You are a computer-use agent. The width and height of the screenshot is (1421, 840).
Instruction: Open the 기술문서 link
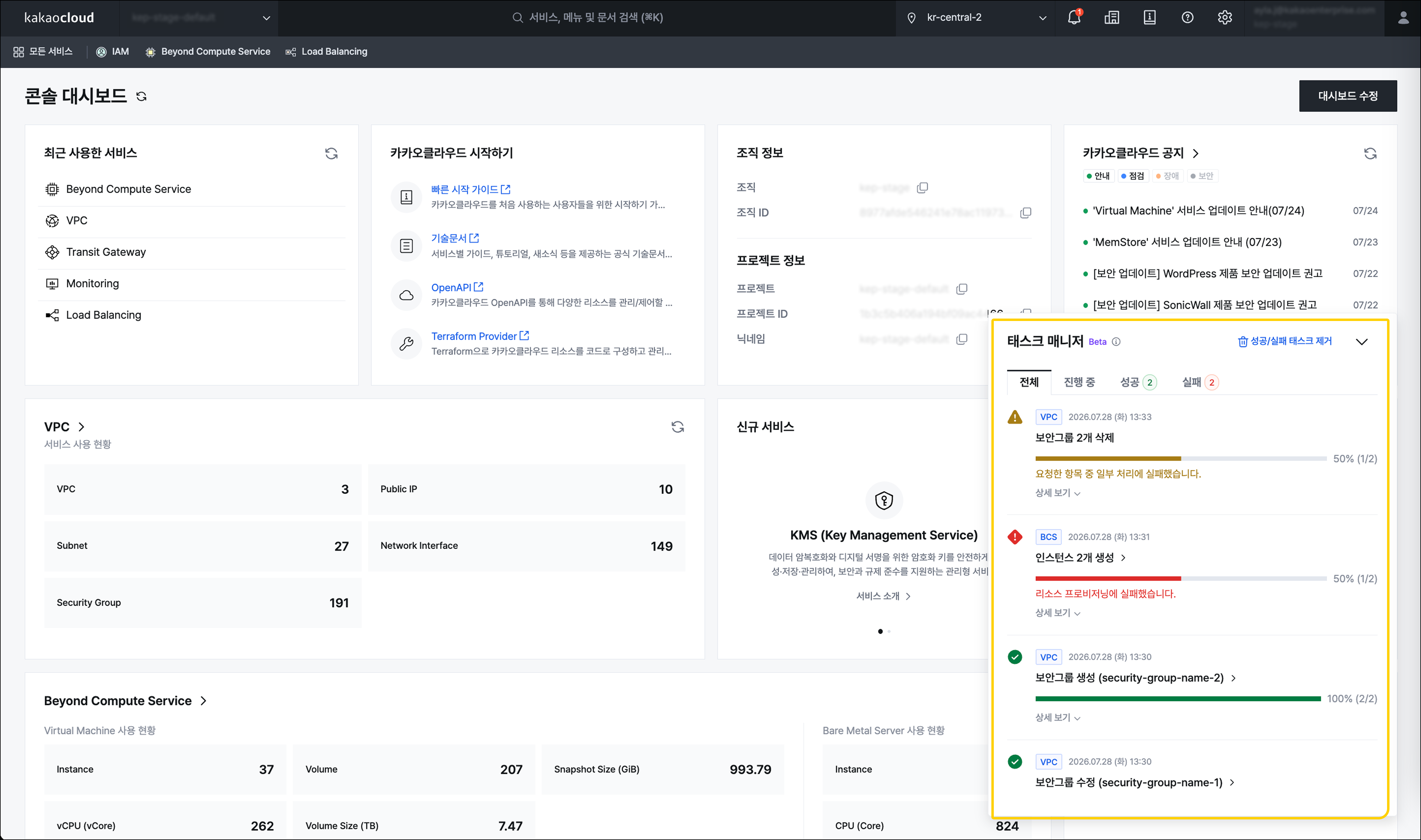455,238
